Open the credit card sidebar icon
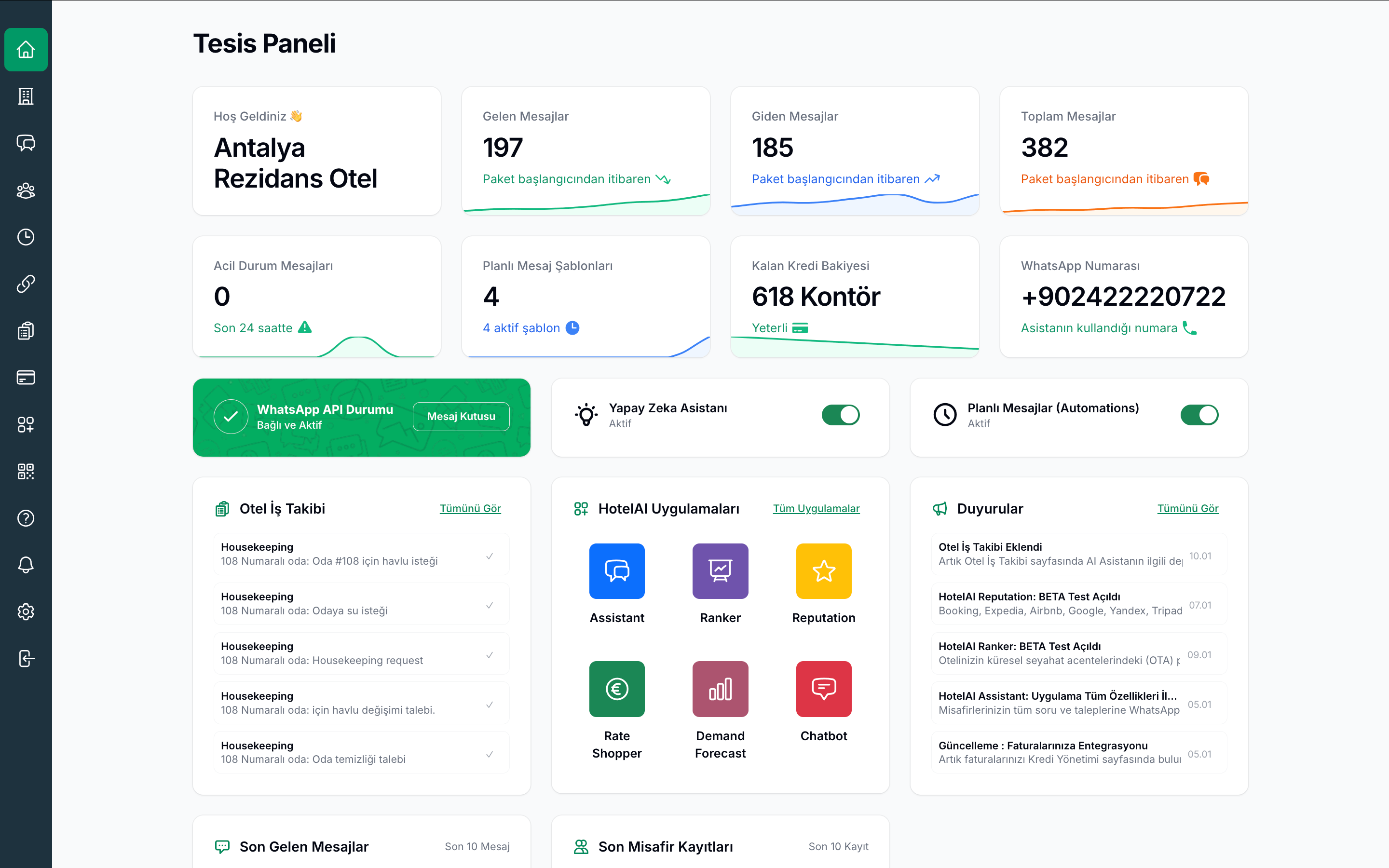This screenshot has height=868, width=1389. pos(26,377)
